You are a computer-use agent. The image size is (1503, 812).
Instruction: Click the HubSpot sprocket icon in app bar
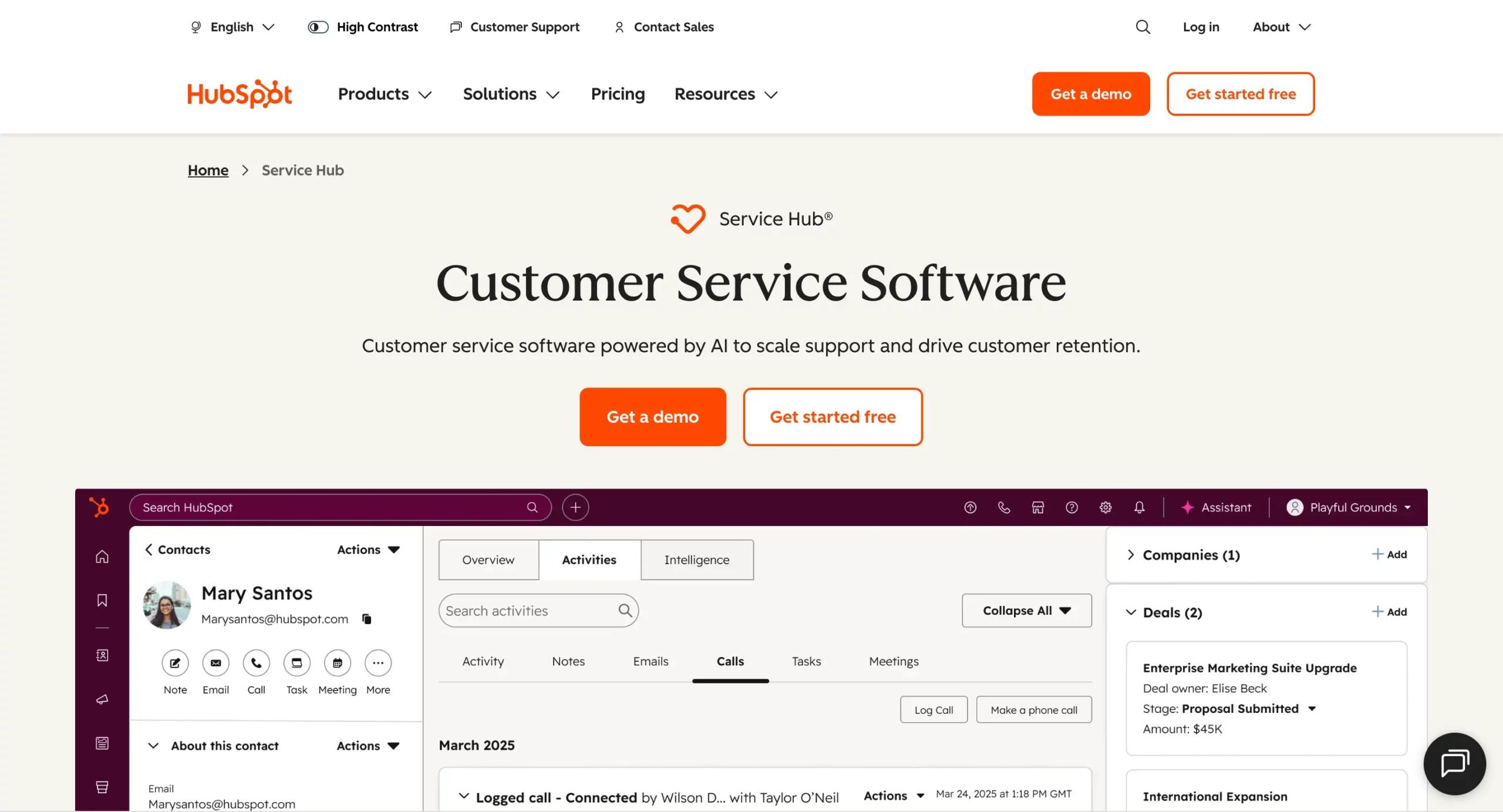click(x=99, y=507)
